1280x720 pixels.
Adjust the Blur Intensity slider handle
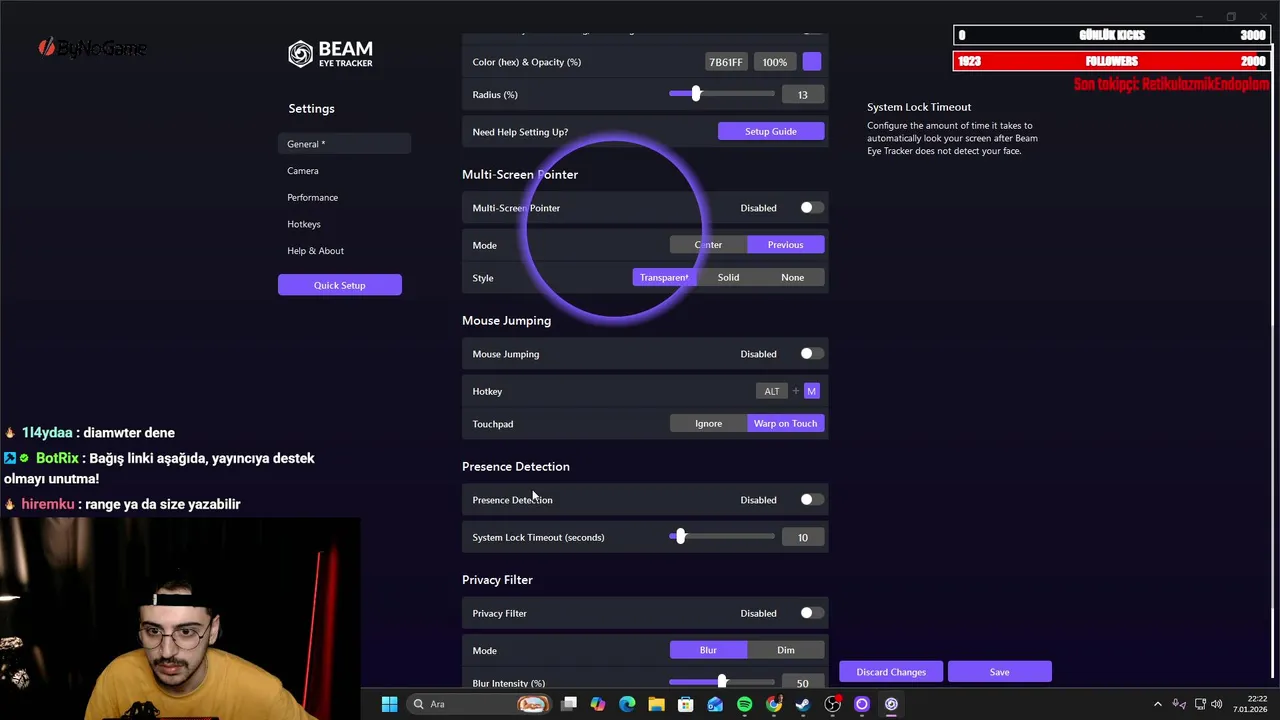(x=722, y=683)
